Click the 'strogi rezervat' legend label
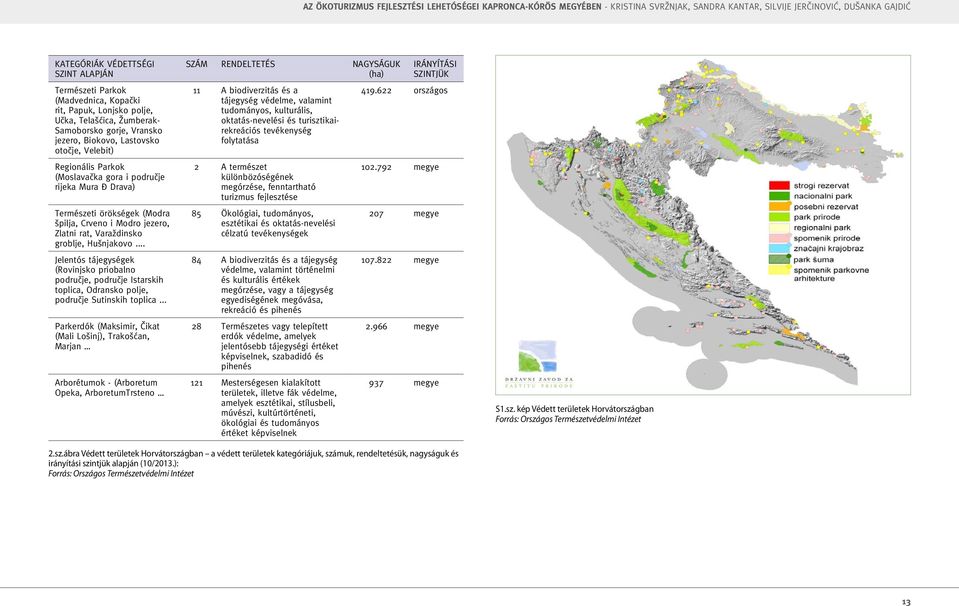This screenshot has width=959, height=606. pyautogui.click(x=821, y=185)
